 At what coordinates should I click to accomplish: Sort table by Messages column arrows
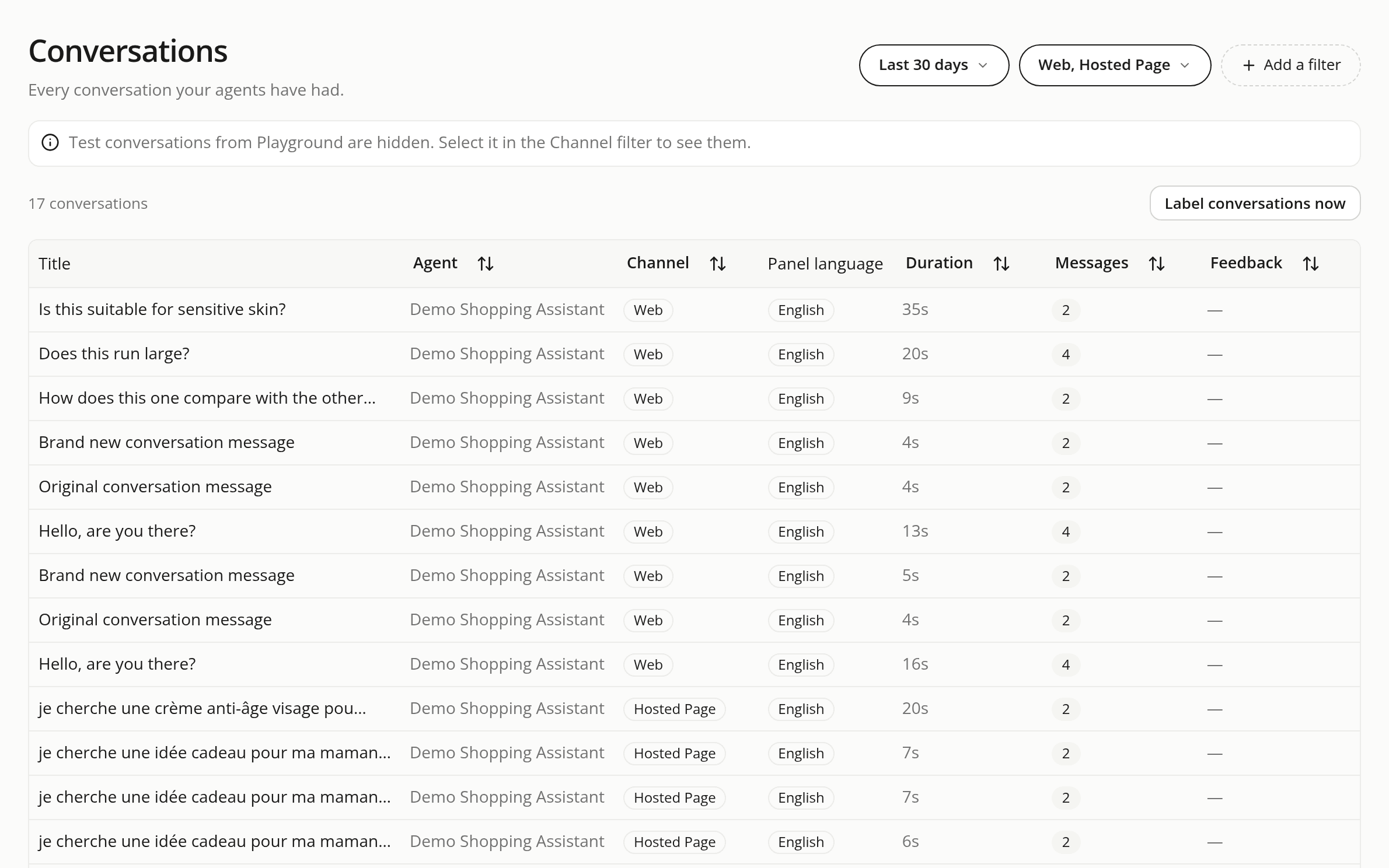(x=1156, y=264)
